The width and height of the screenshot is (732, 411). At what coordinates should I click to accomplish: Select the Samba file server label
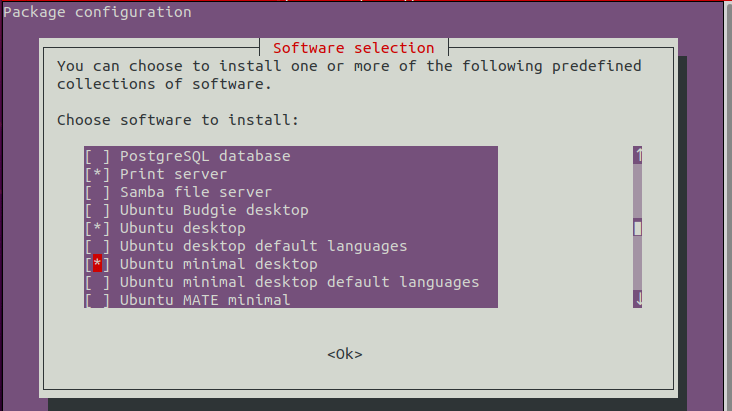[196, 192]
